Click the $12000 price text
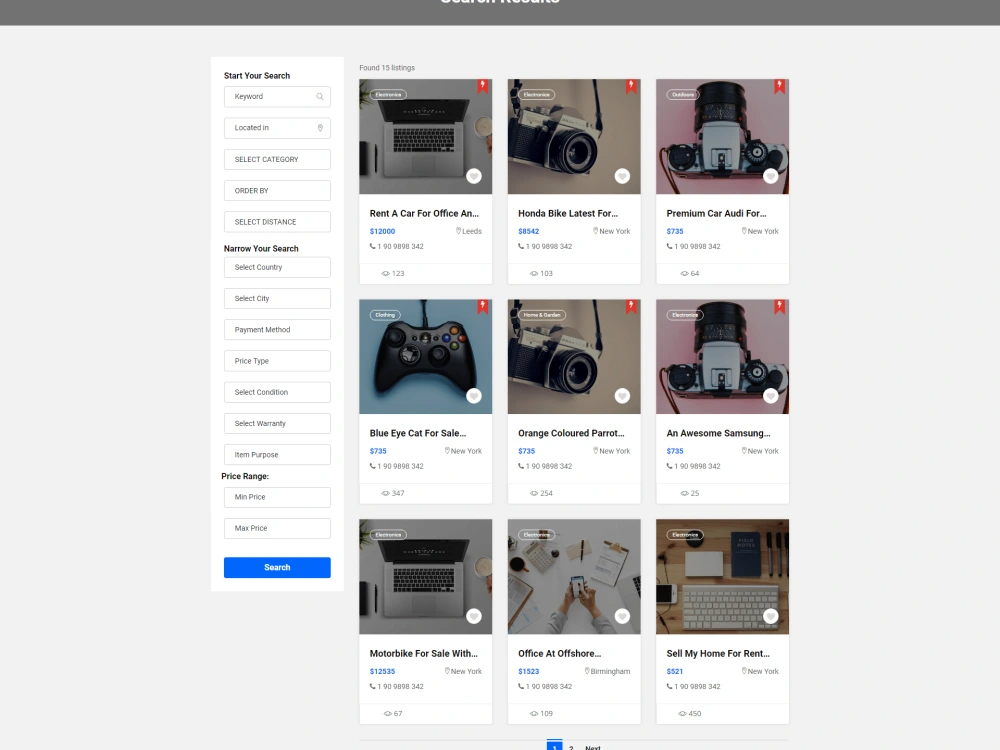The height and width of the screenshot is (750, 1000). 382,232
